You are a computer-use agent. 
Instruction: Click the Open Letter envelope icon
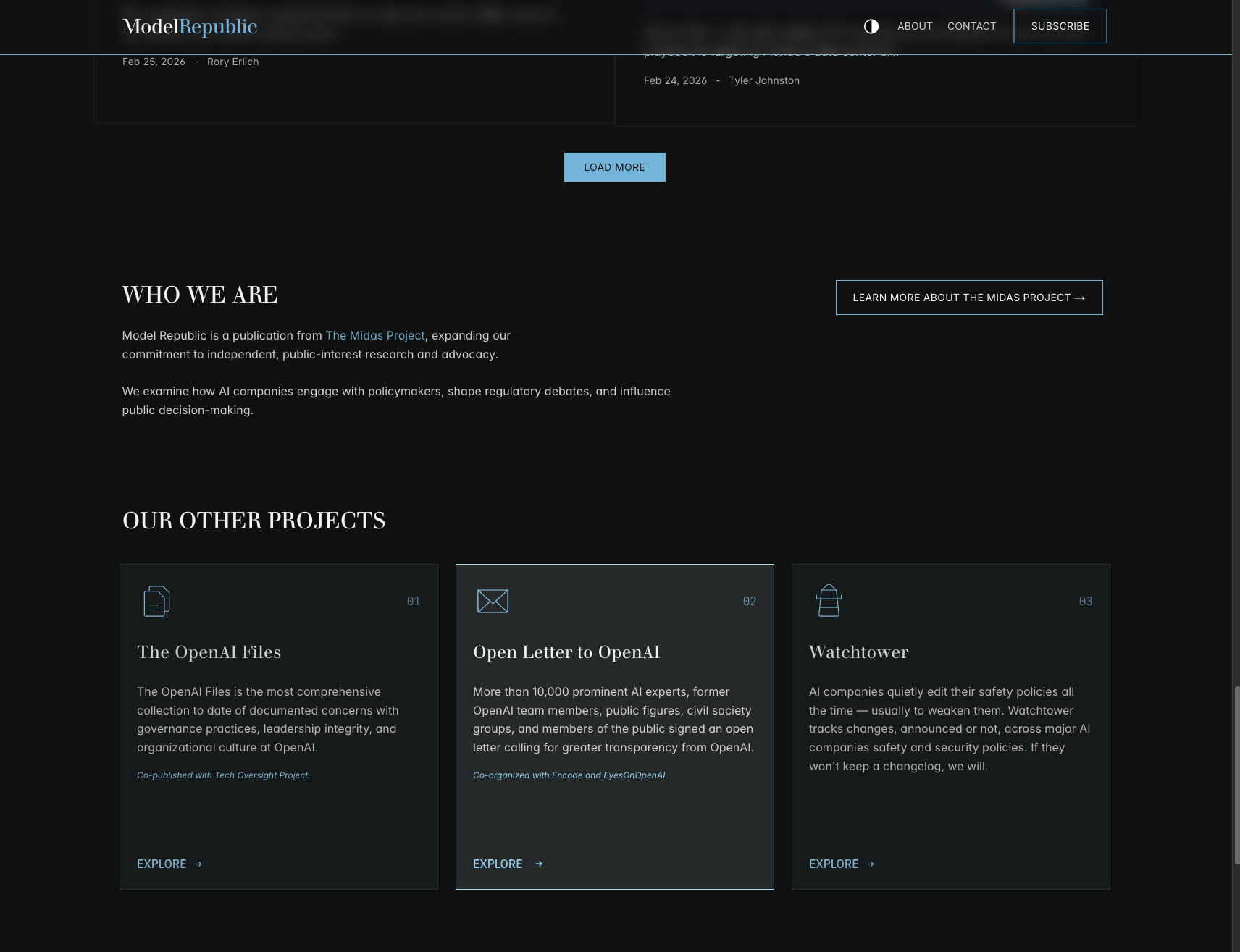coord(493,601)
